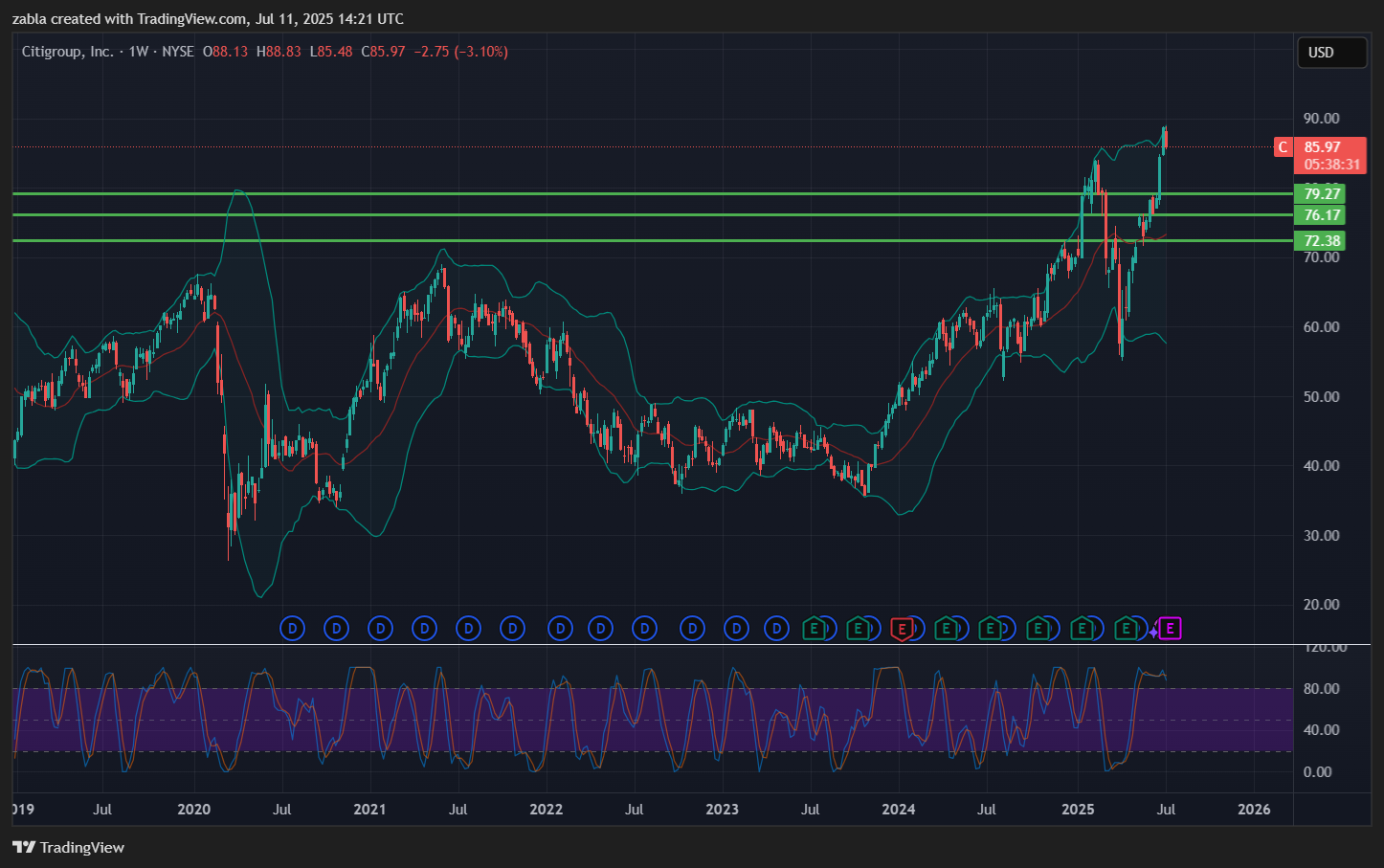Screen dimensions: 1384x868
Task: Select the April 2024 green earnings marker
Action: tap(945, 629)
